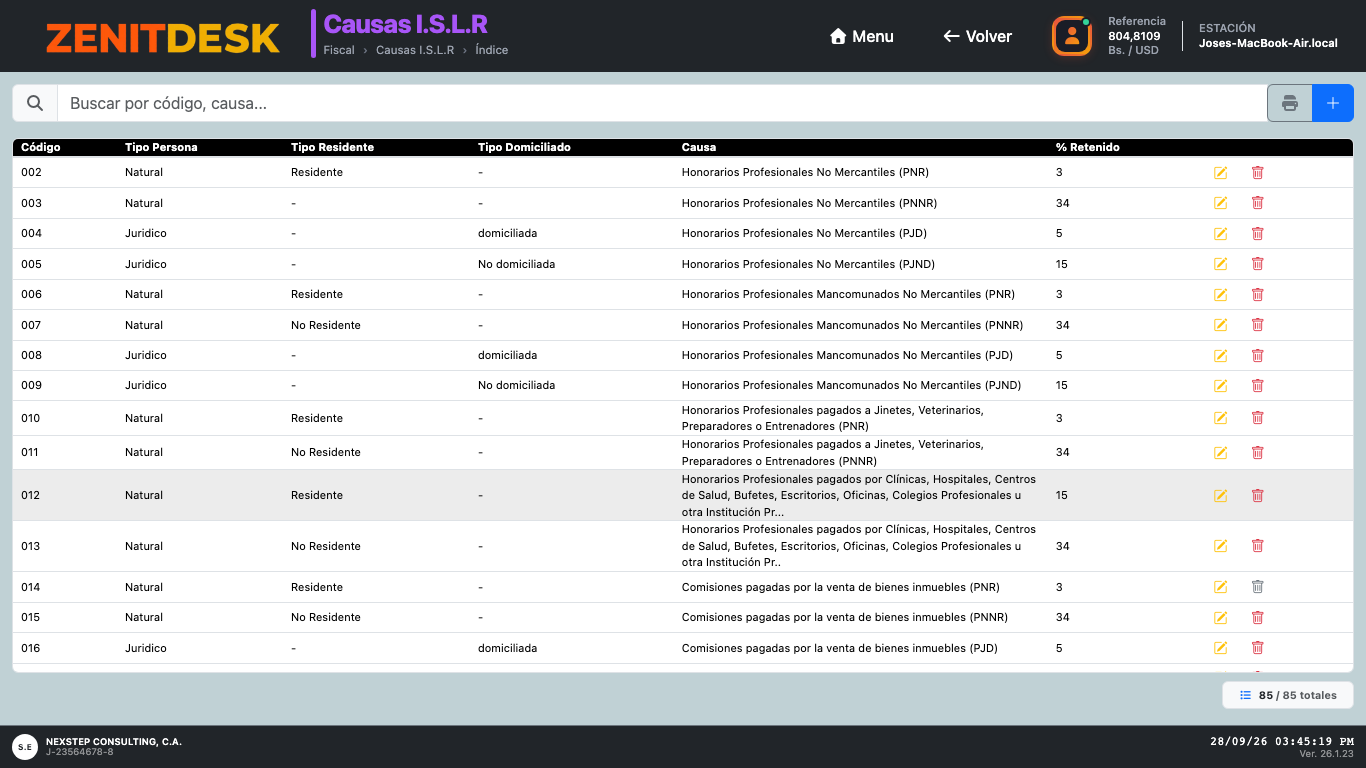The image size is (1366, 768).
Task: Delete row 007 via its trash icon
Action: click(x=1257, y=325)
